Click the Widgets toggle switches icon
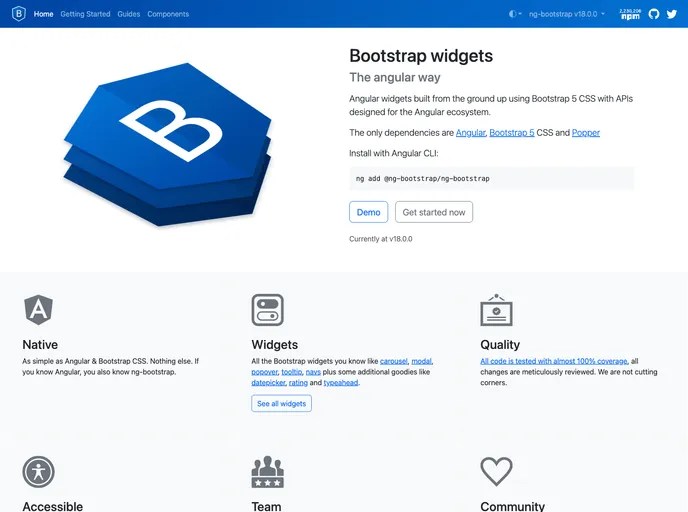This screenshot has height=512, width=688. [268, 310]
